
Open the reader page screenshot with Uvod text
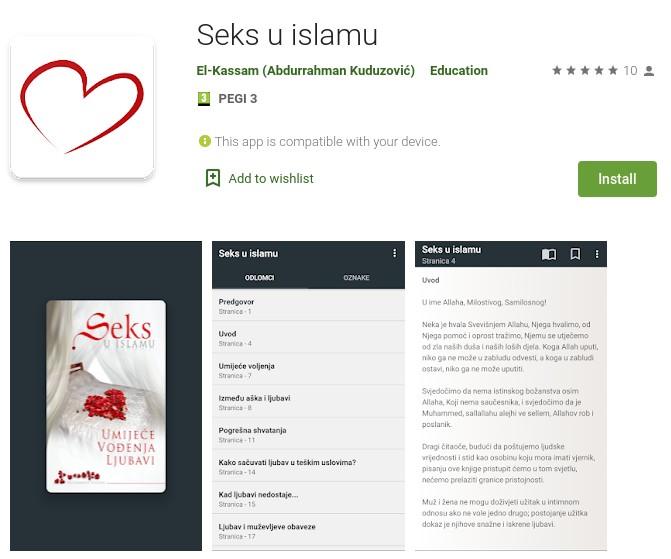(511, 396)
